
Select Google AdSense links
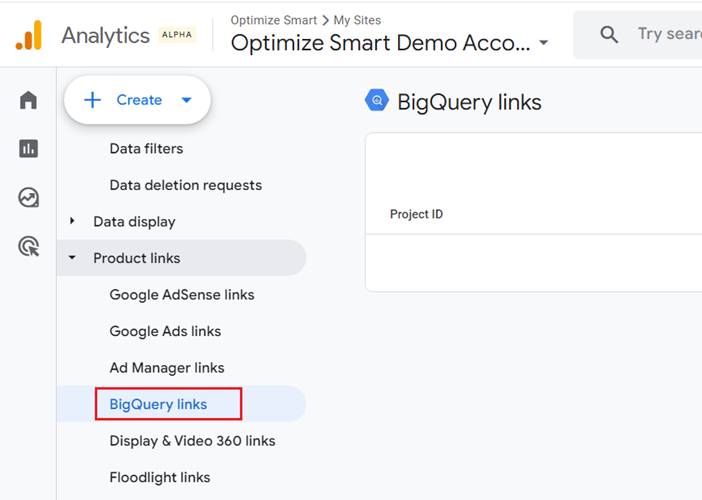pyautogui.click(x=182, y=295)
